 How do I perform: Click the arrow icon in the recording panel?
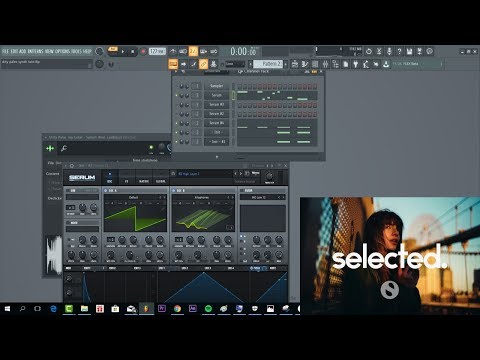coord(183,64)
